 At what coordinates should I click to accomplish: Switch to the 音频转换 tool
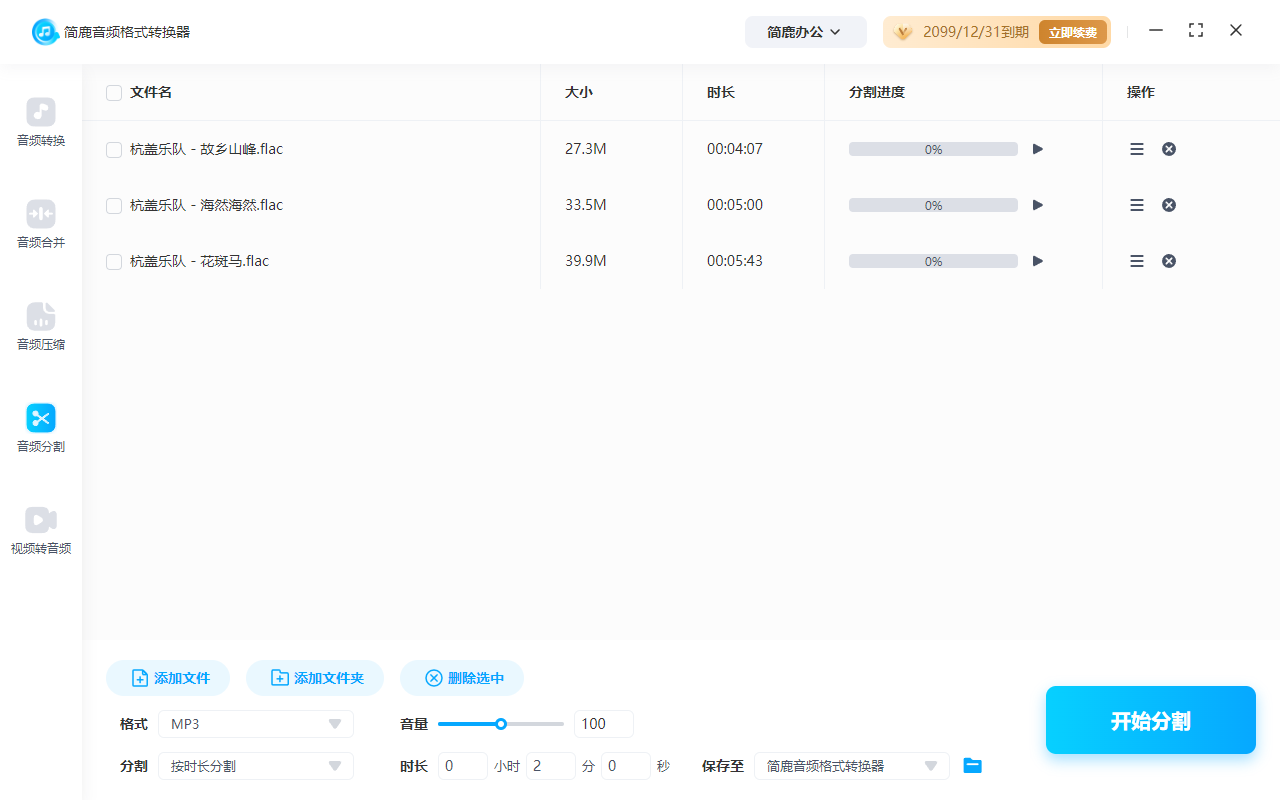[x=40, y=122]
